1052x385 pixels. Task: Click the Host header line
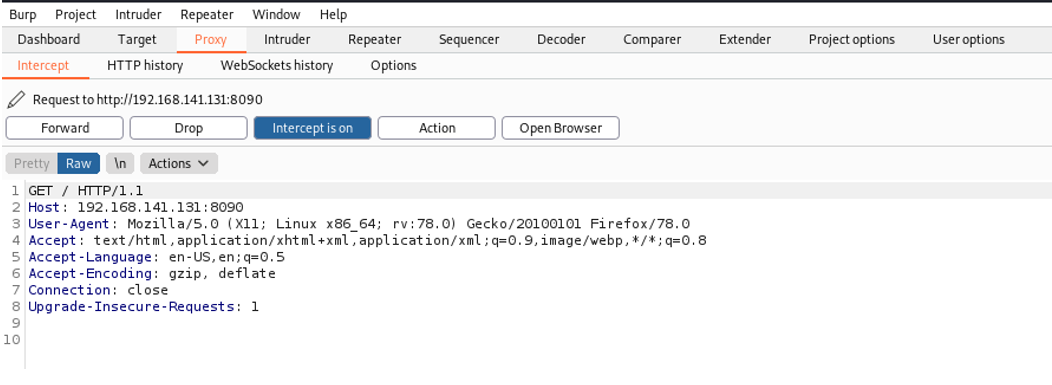click(x=136, y=207)
